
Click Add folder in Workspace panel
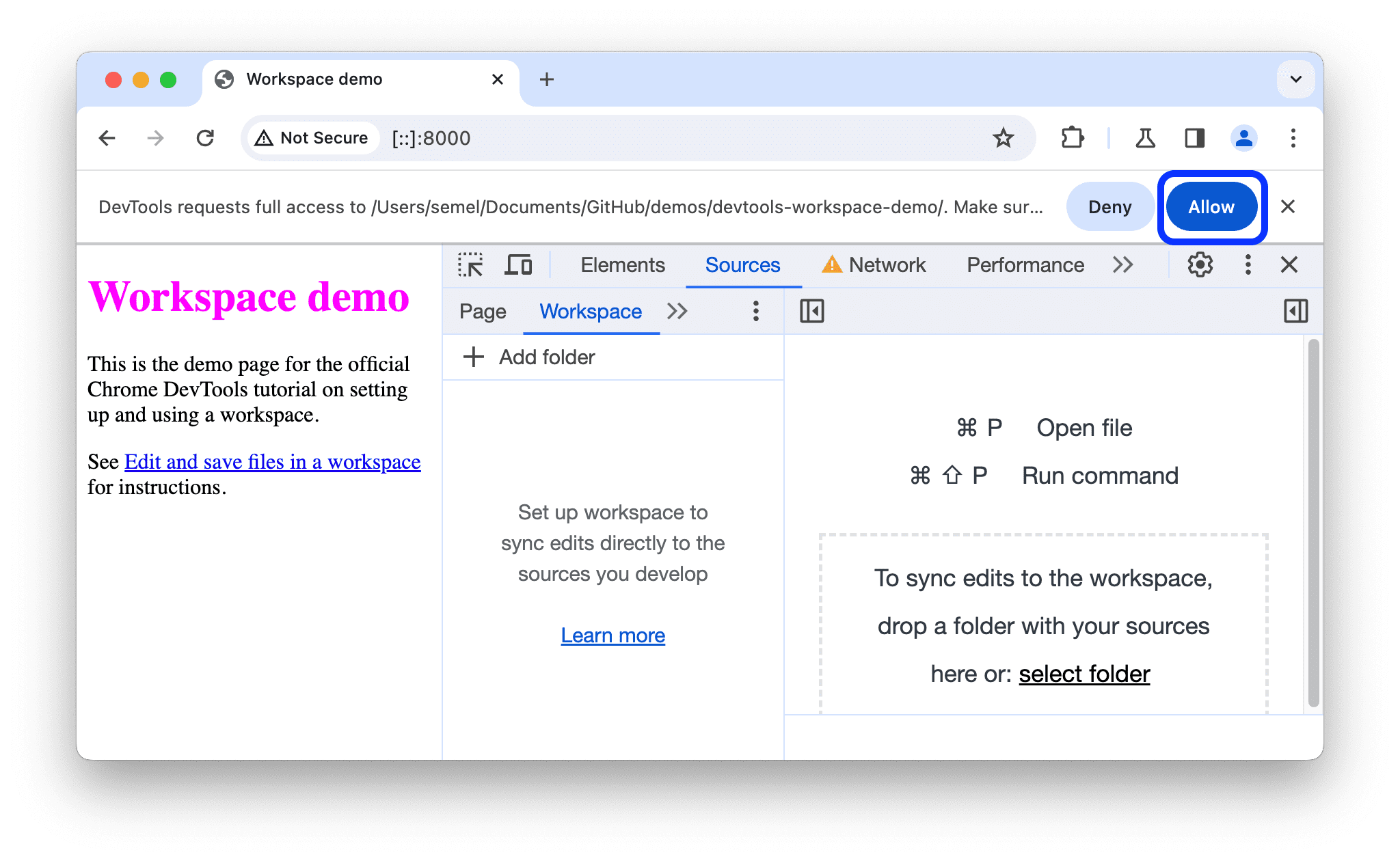point(529,355)
